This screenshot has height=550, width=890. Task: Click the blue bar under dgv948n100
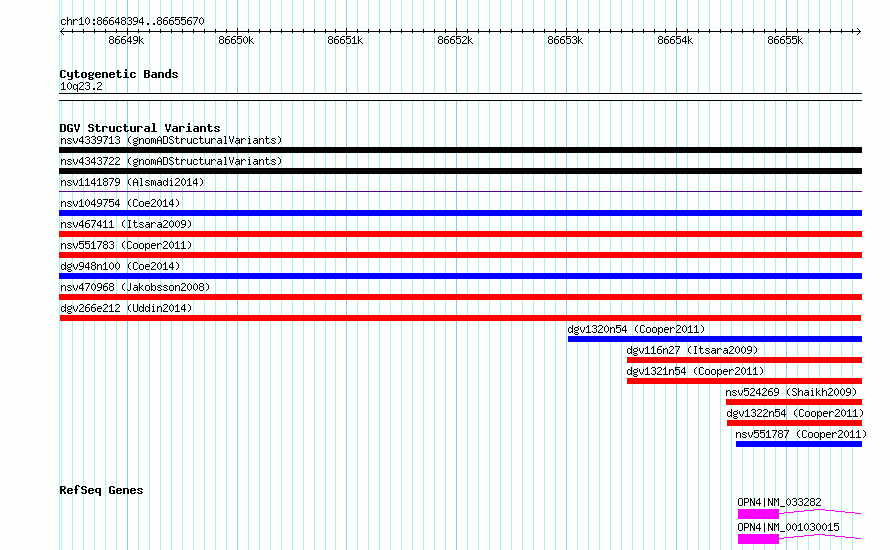[x=460, y=276]
